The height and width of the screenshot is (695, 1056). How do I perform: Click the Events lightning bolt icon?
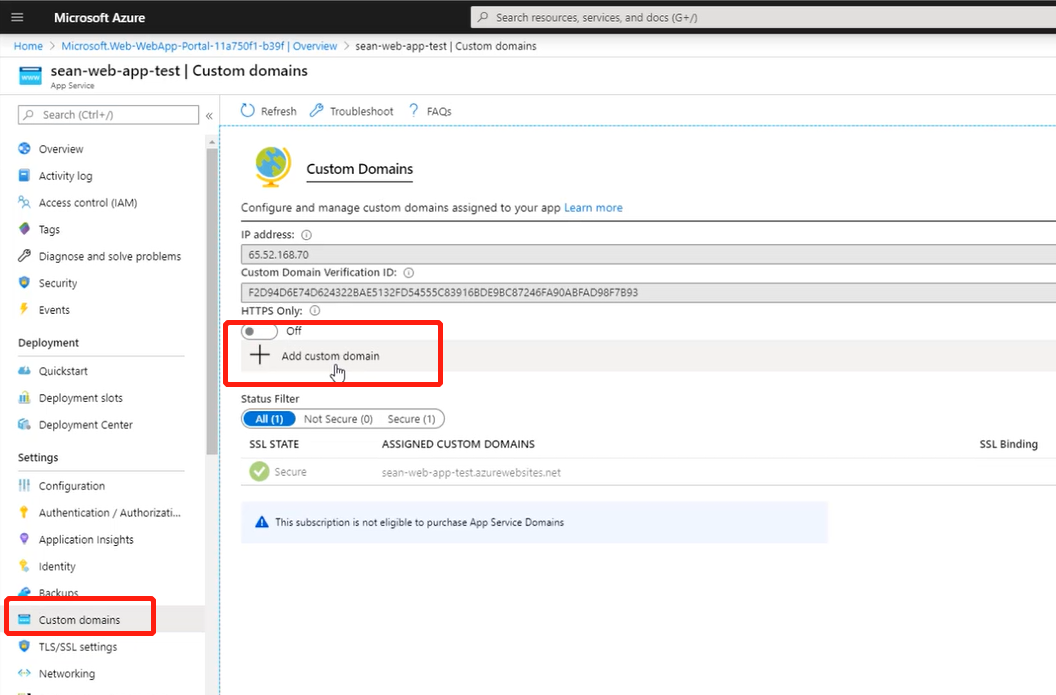[x=24, y=310]
